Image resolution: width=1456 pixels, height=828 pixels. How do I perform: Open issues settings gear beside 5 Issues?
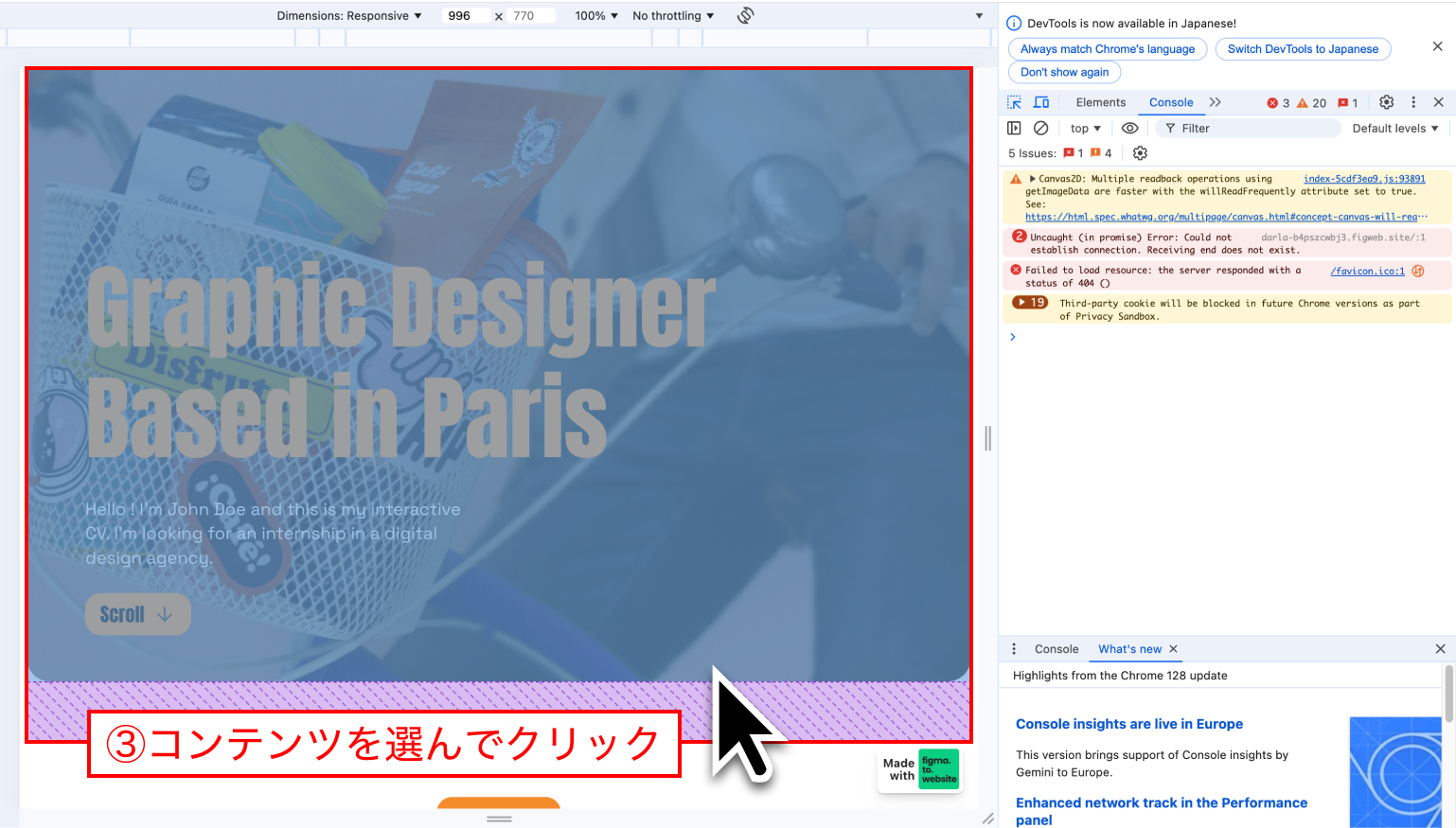tap(1140, 153)
